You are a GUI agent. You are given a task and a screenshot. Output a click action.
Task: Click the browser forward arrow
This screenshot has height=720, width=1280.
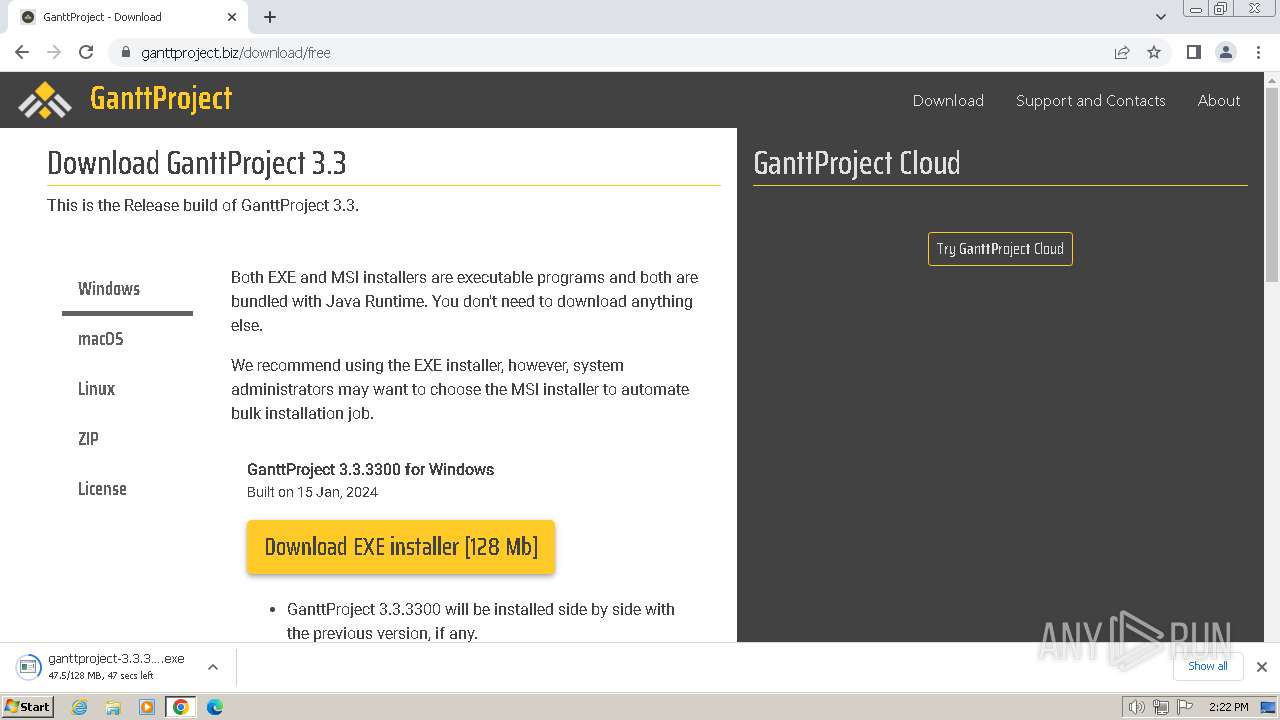(x=54, y=52)
